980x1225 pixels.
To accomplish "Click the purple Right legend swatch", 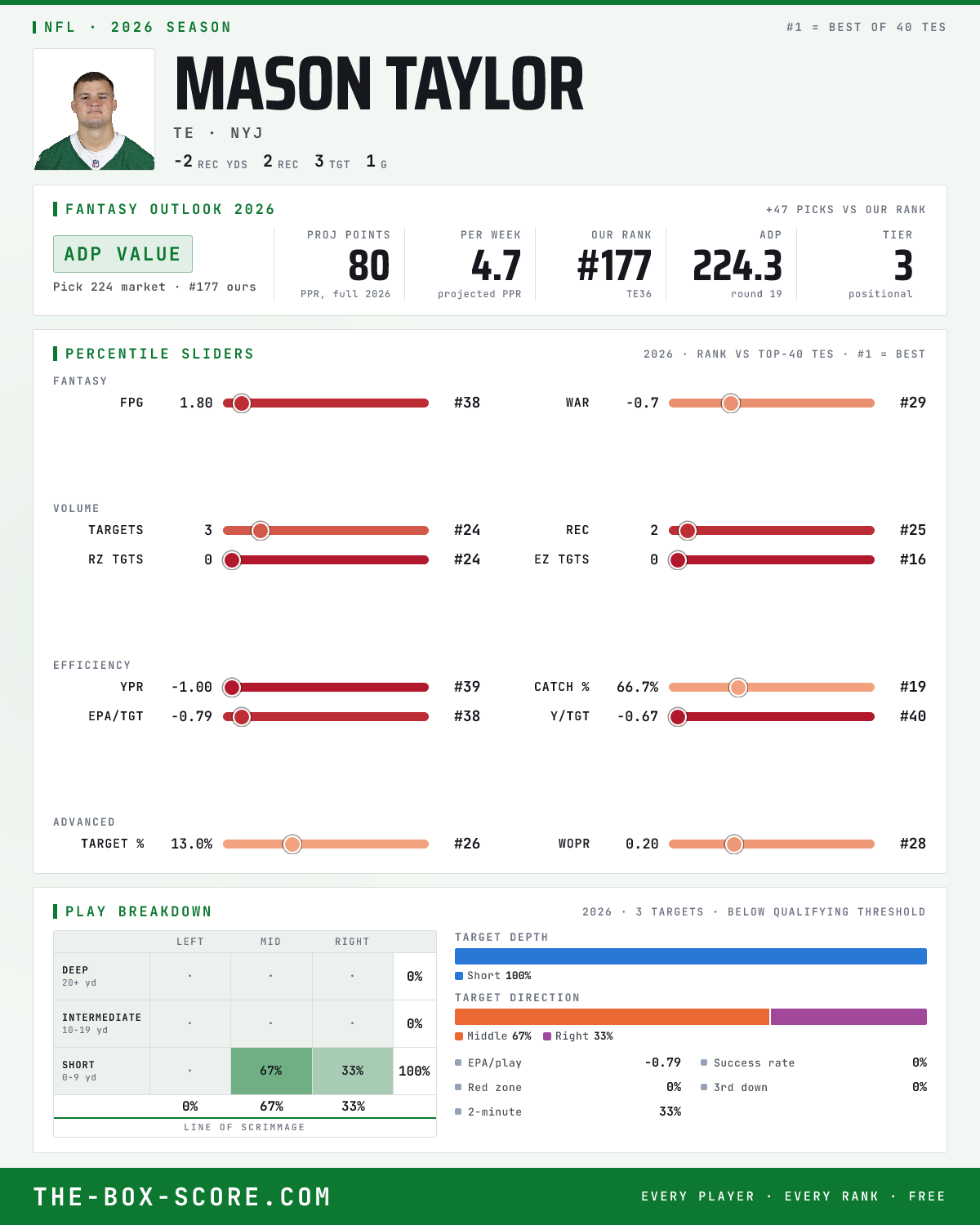I will point(547,1036).
